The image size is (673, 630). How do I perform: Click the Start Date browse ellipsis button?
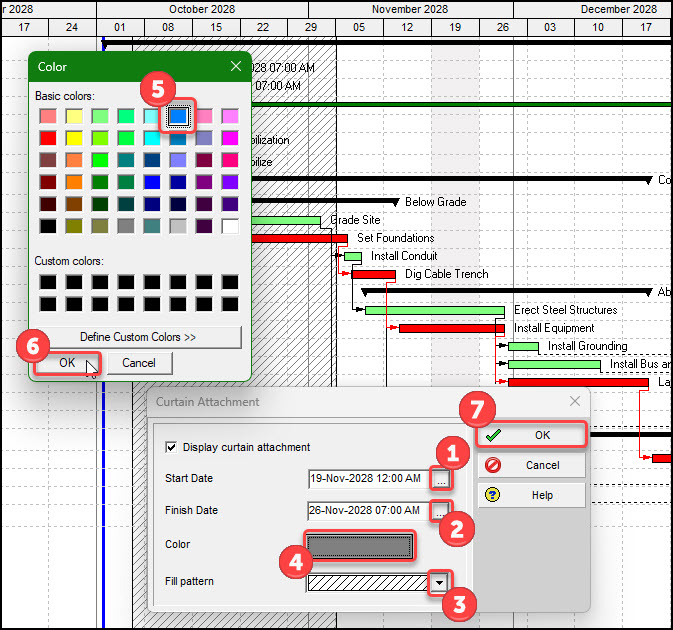[x=441, y=479]
